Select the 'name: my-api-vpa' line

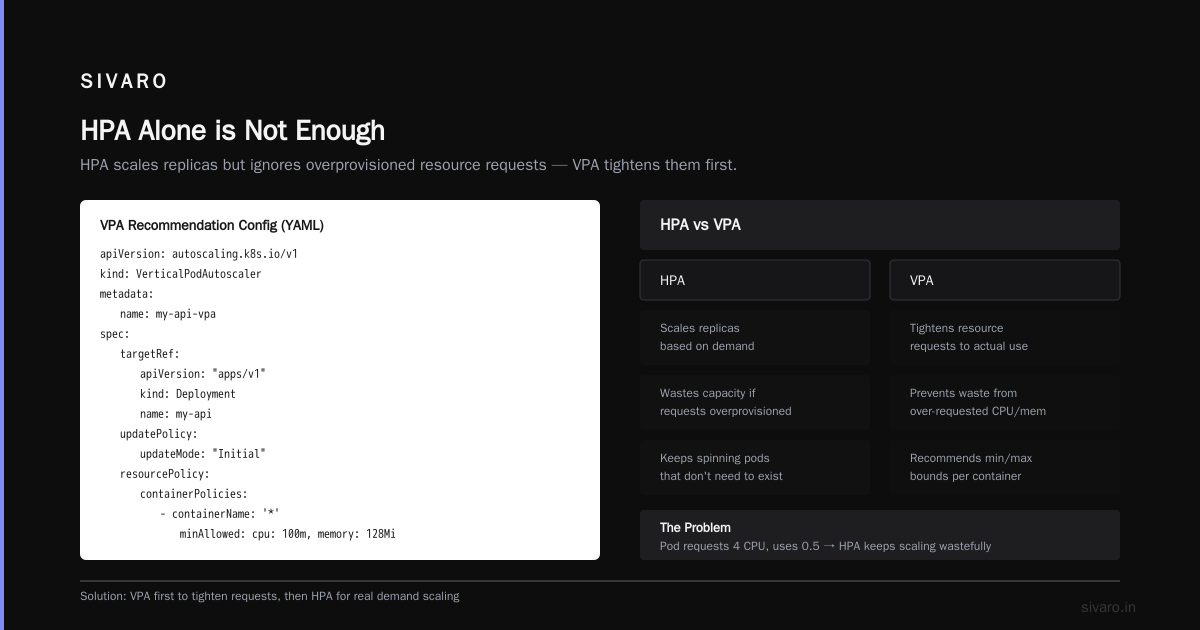(x=168, y=314)
